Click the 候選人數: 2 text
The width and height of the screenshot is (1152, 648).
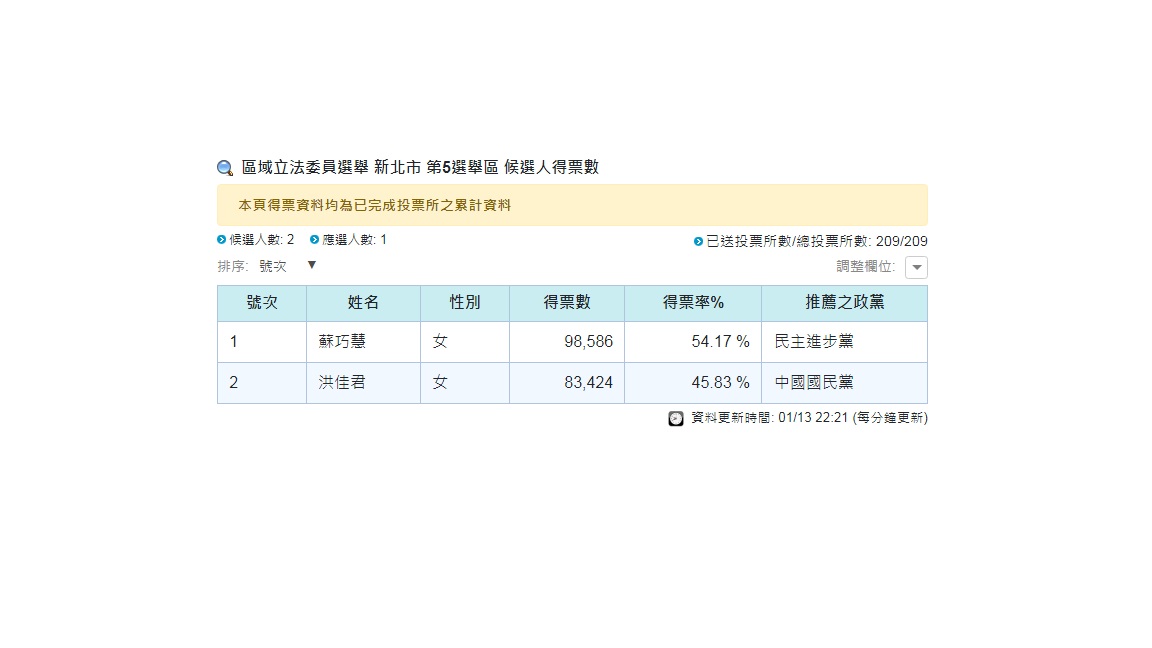262,240
